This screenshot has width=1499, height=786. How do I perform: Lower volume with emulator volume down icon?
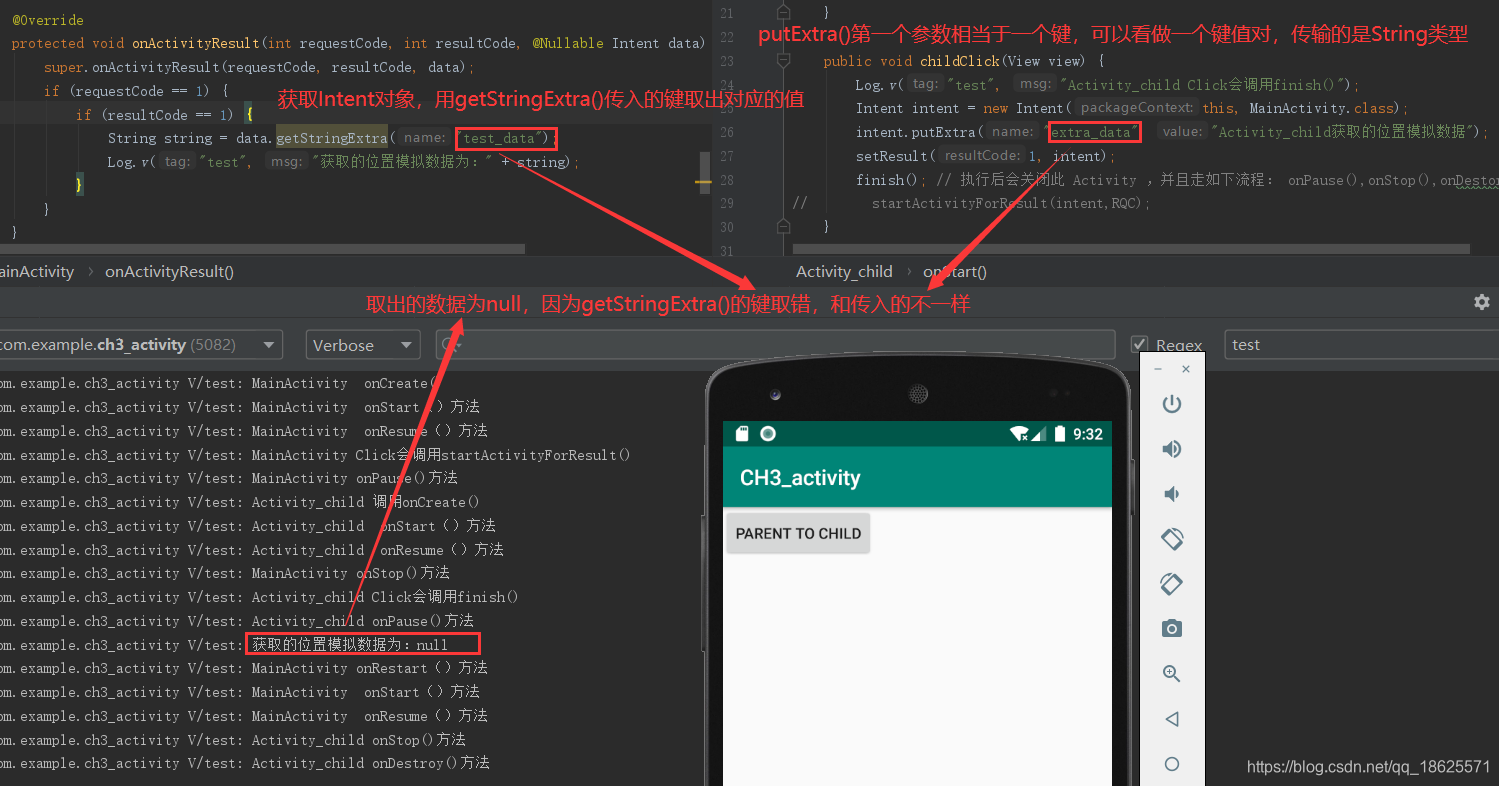point(1172,494)
